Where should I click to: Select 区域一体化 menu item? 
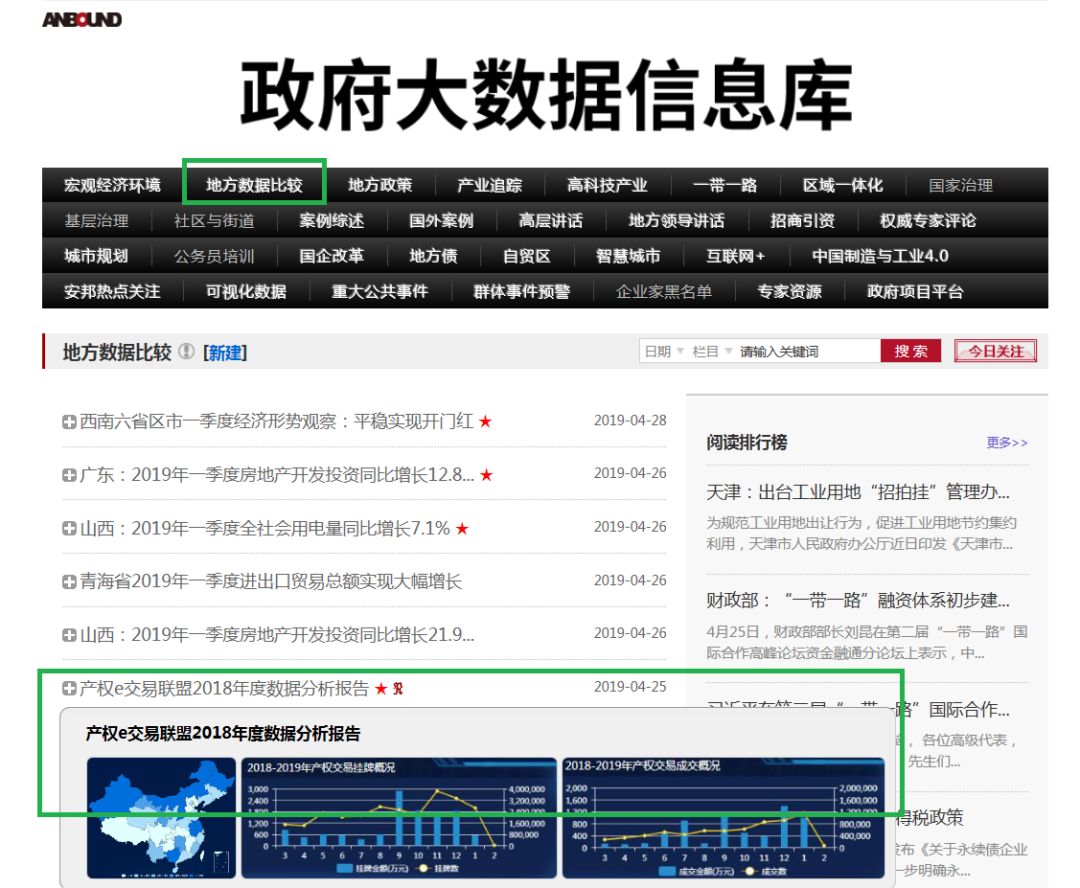pos(842,185)
